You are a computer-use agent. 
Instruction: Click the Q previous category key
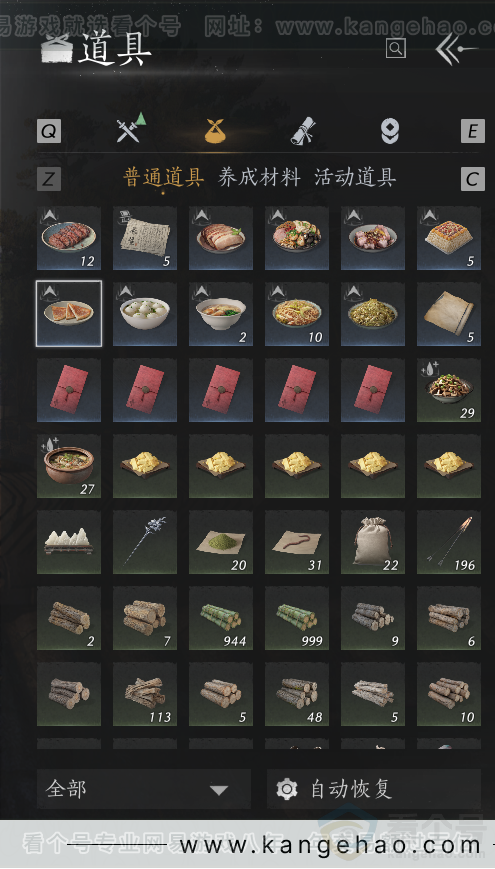(x=49, y=131)
